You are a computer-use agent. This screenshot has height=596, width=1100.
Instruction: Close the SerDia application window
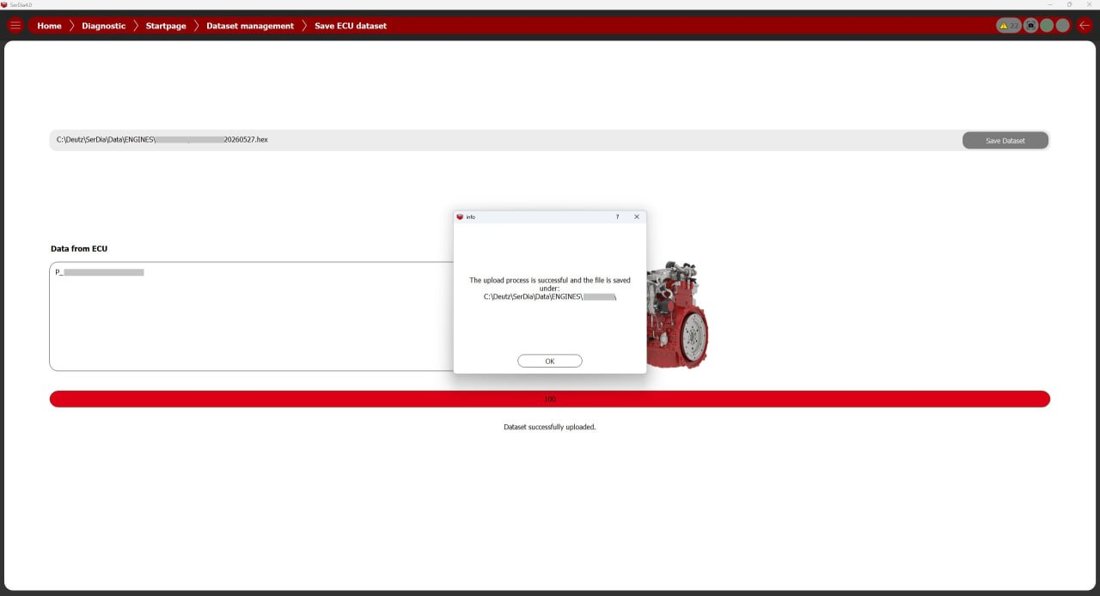tap(1089, 4)
